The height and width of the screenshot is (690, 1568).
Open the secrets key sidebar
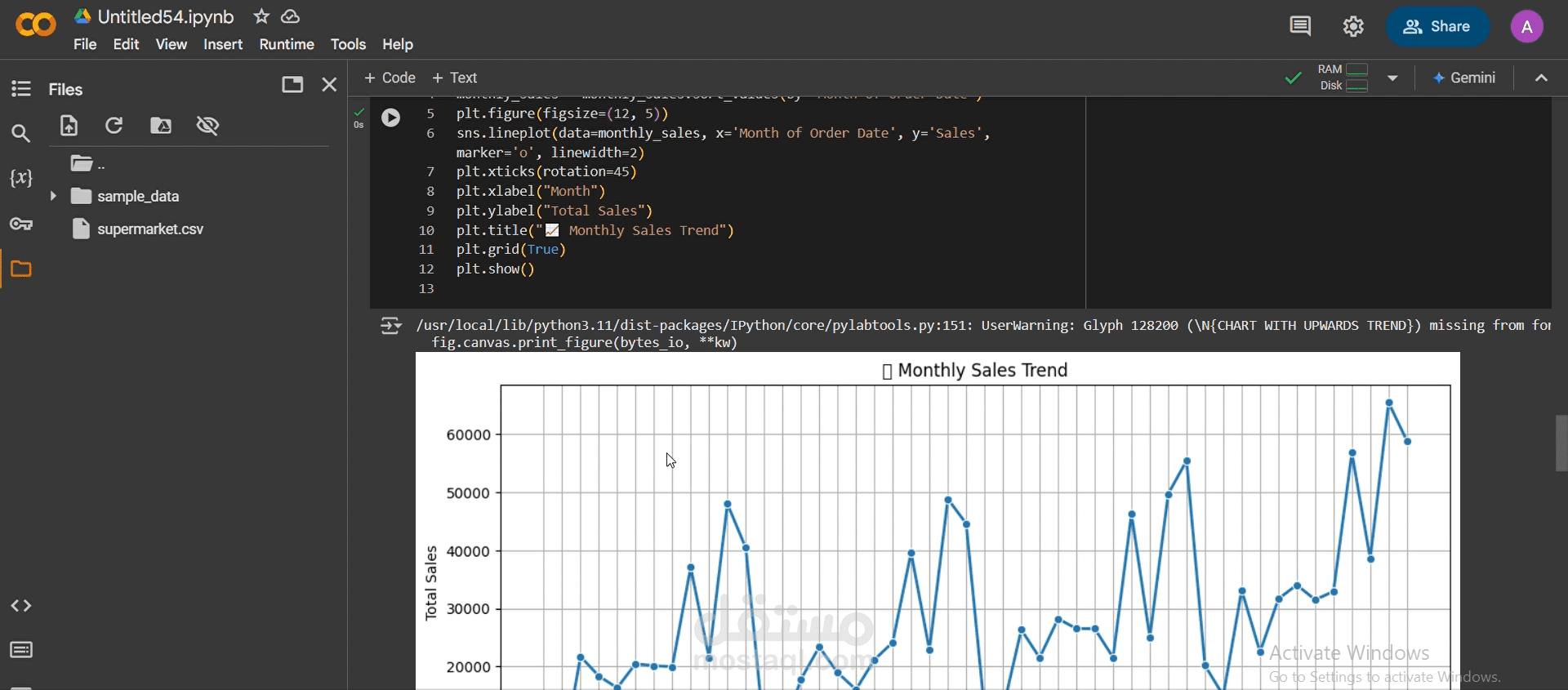[x=21, y=224]
